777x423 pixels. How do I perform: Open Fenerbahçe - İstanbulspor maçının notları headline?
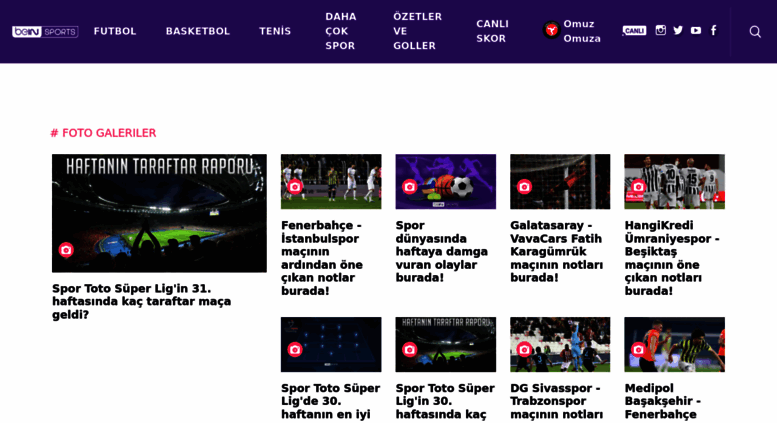click(322, 258)
